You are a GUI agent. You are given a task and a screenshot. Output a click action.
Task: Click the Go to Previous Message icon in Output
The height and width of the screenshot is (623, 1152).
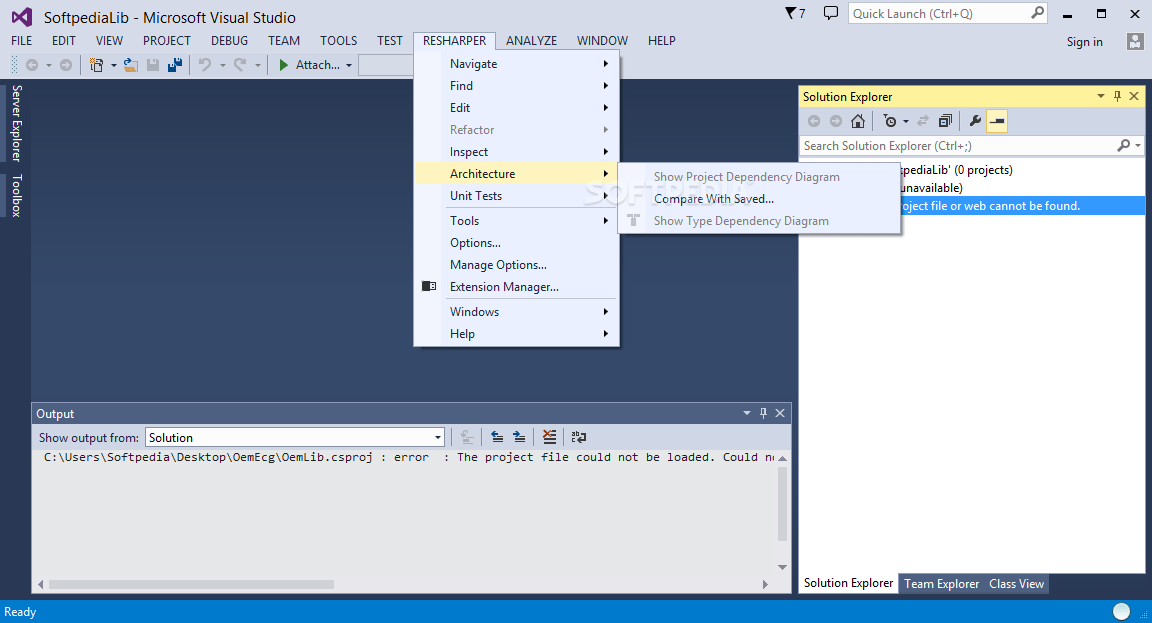coord(497,437)
